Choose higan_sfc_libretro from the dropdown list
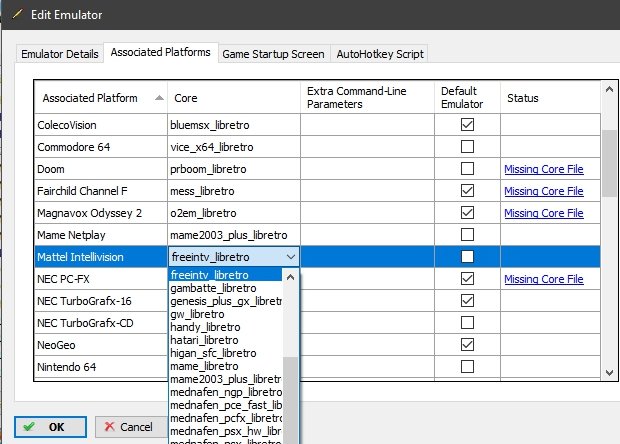The height and width of the screenshot is (444, 620). pos(225,353)
